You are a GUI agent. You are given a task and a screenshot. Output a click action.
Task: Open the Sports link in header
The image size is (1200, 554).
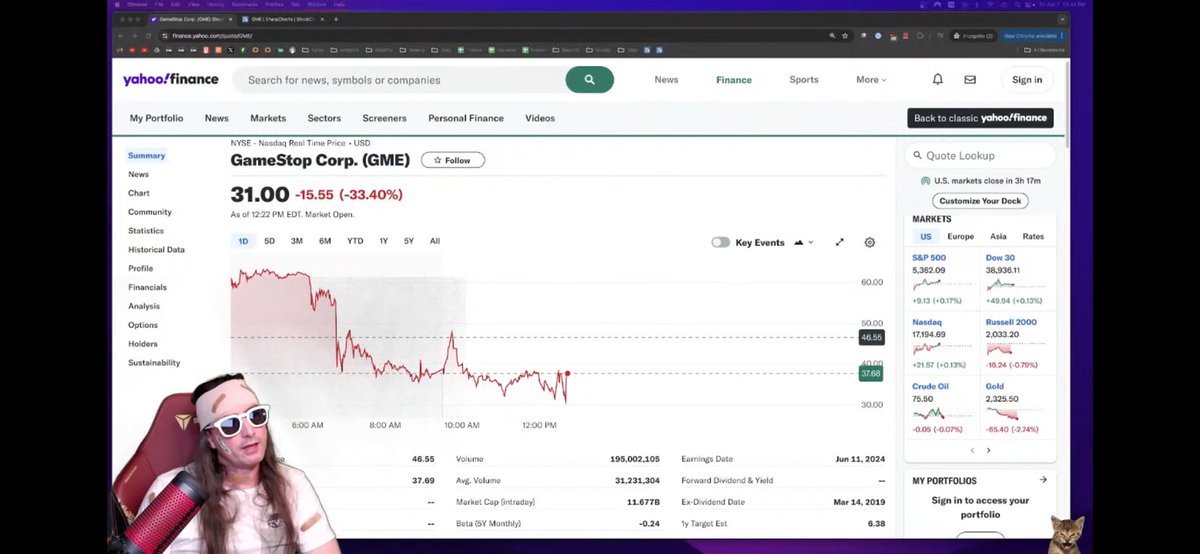point(804,80)
